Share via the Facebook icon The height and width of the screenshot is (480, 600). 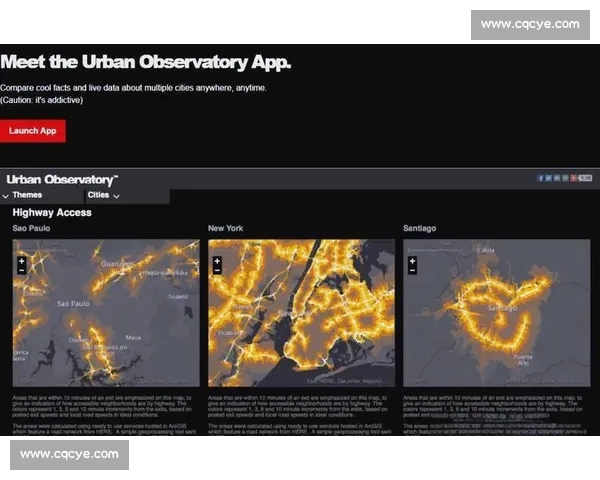tap(541, 177)
